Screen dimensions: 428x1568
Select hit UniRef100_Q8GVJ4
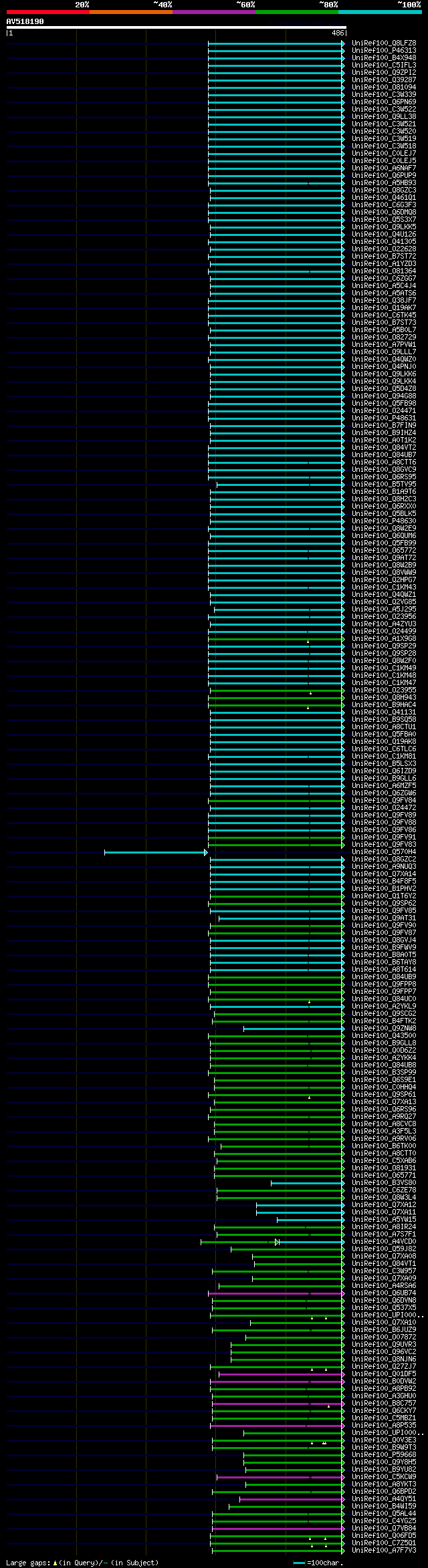pos(384,940)
